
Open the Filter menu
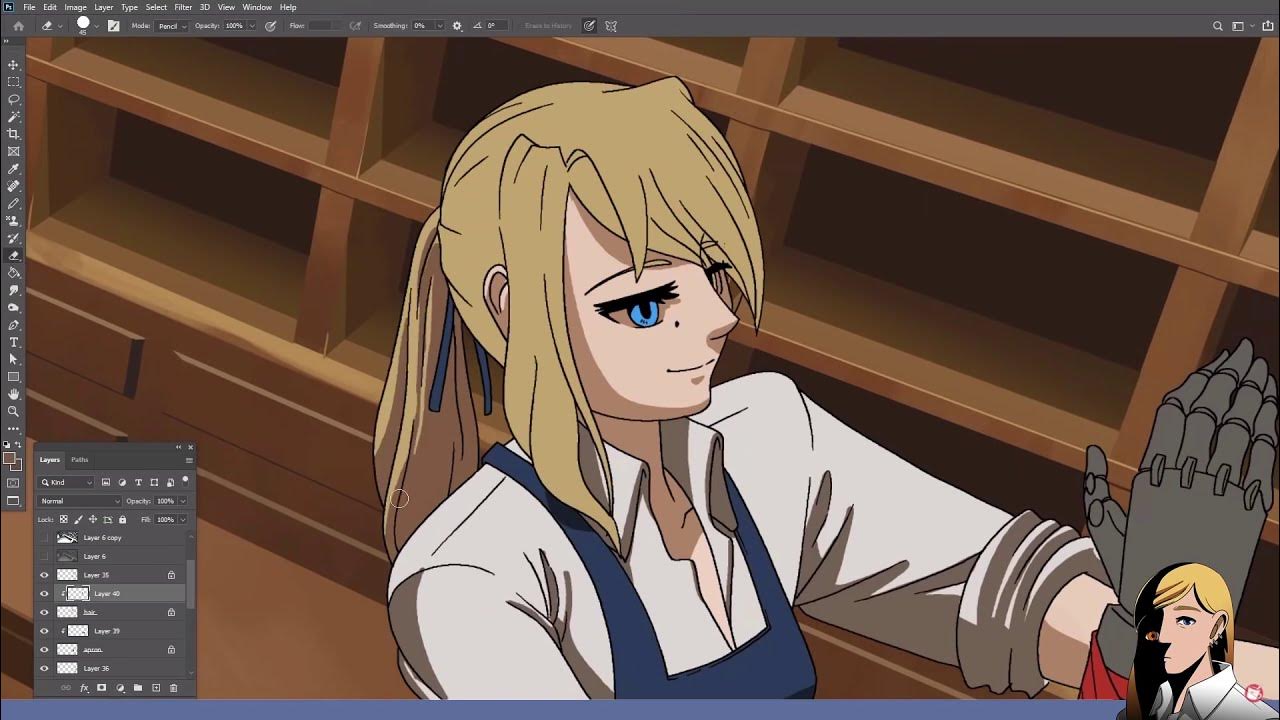tap(183, 7)
